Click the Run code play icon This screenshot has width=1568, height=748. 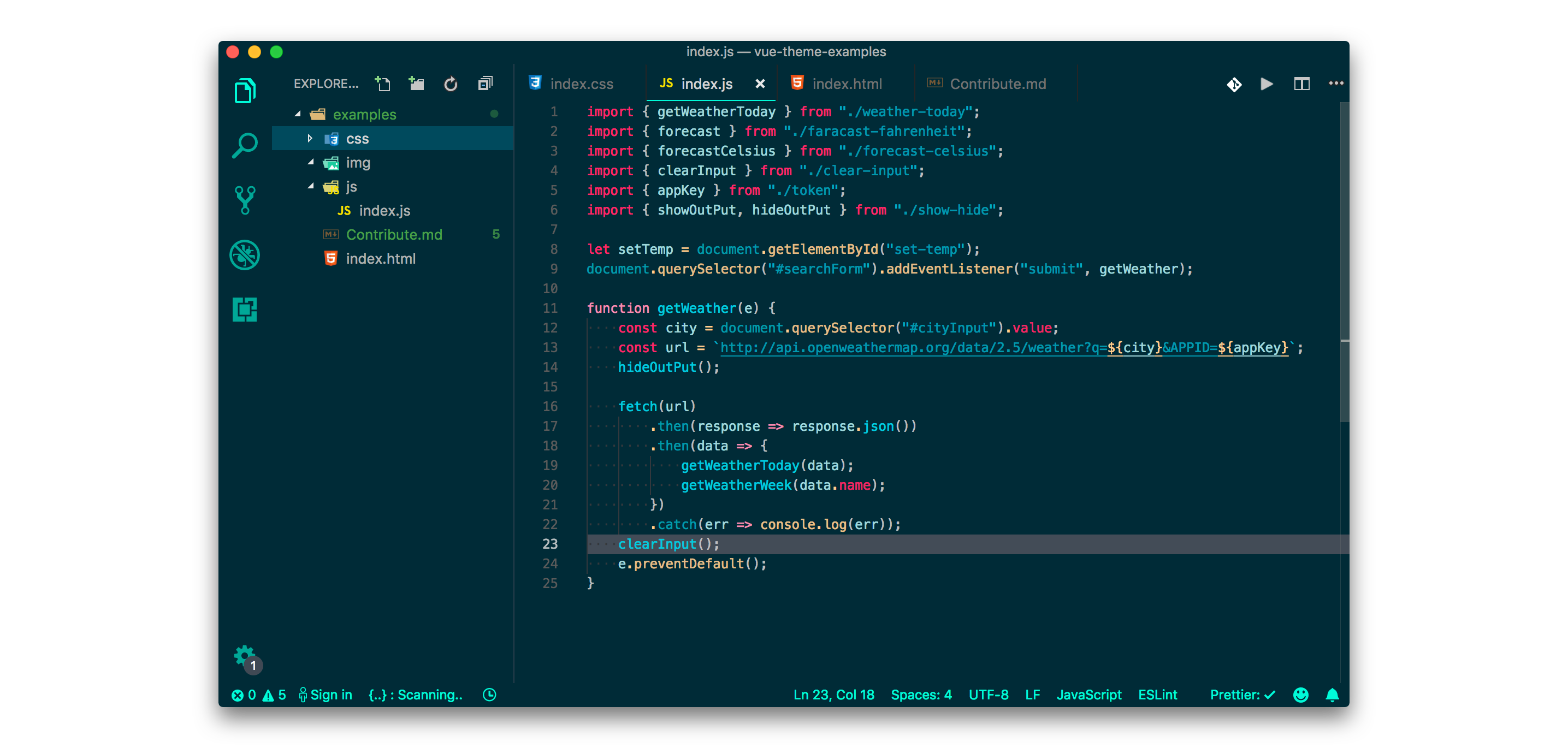click(1267, 84)
